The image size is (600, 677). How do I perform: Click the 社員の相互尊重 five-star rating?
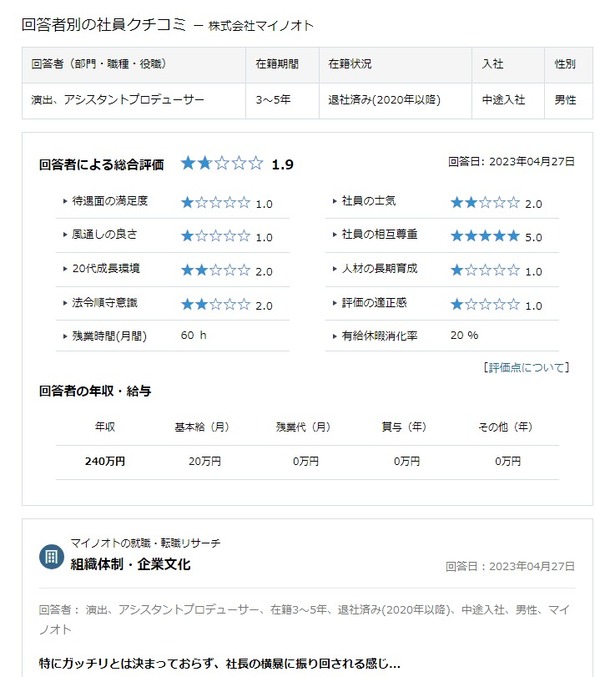click(x=485, y=236)
